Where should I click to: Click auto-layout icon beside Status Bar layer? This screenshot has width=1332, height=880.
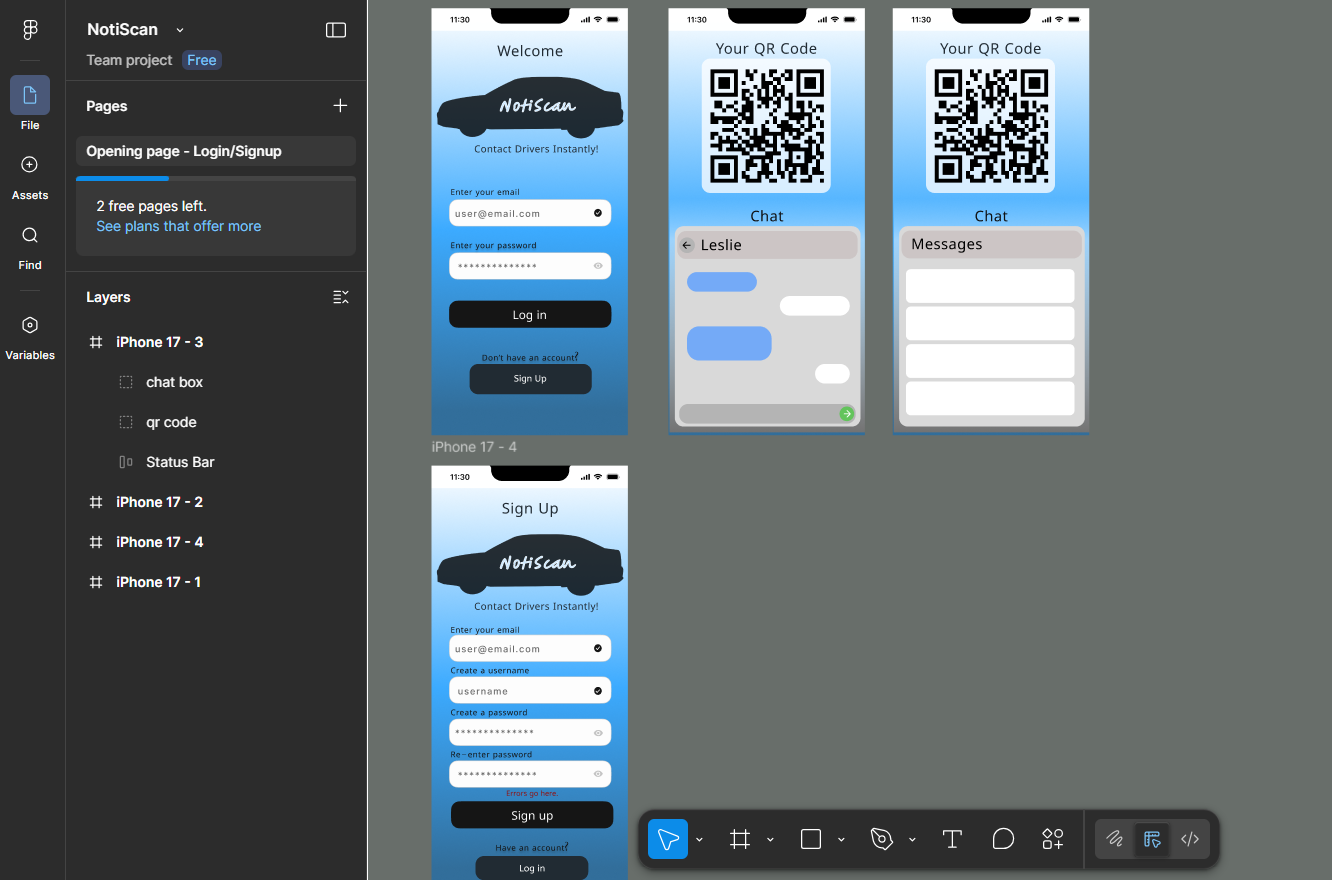[x=126, y=462]
